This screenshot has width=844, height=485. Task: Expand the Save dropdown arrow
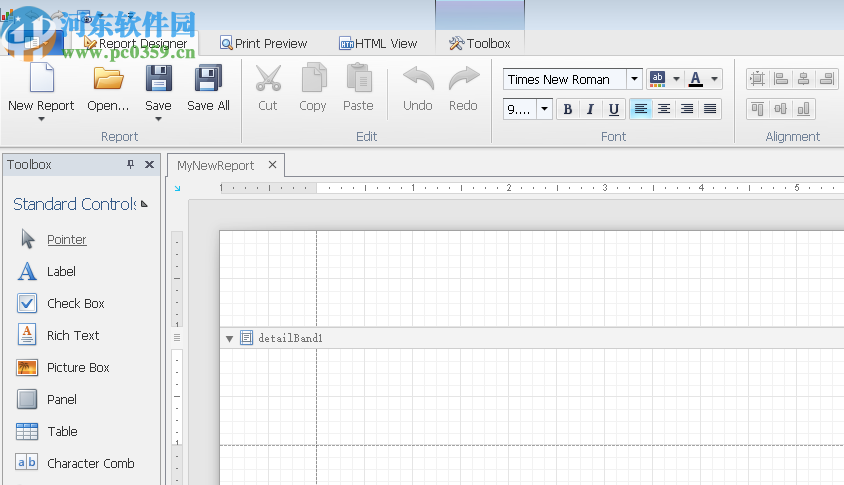pyautogui.click(x=158, y=119)
